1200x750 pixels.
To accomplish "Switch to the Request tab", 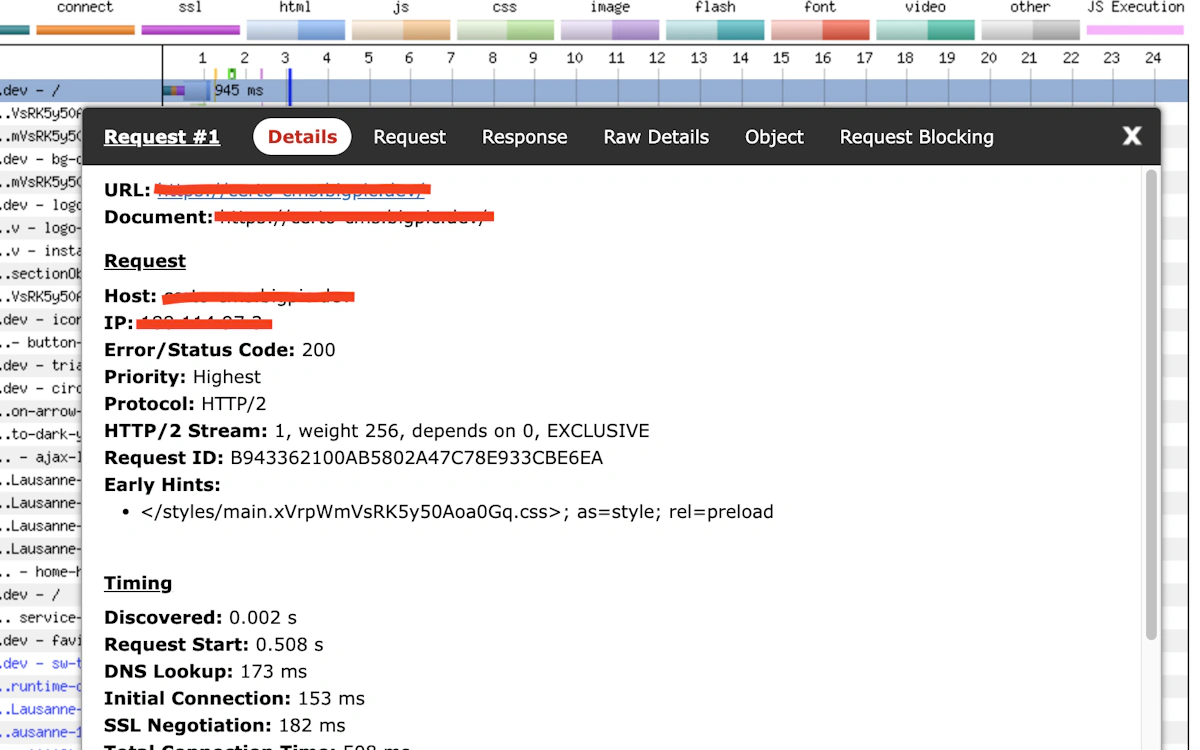I will click(410, 137).
